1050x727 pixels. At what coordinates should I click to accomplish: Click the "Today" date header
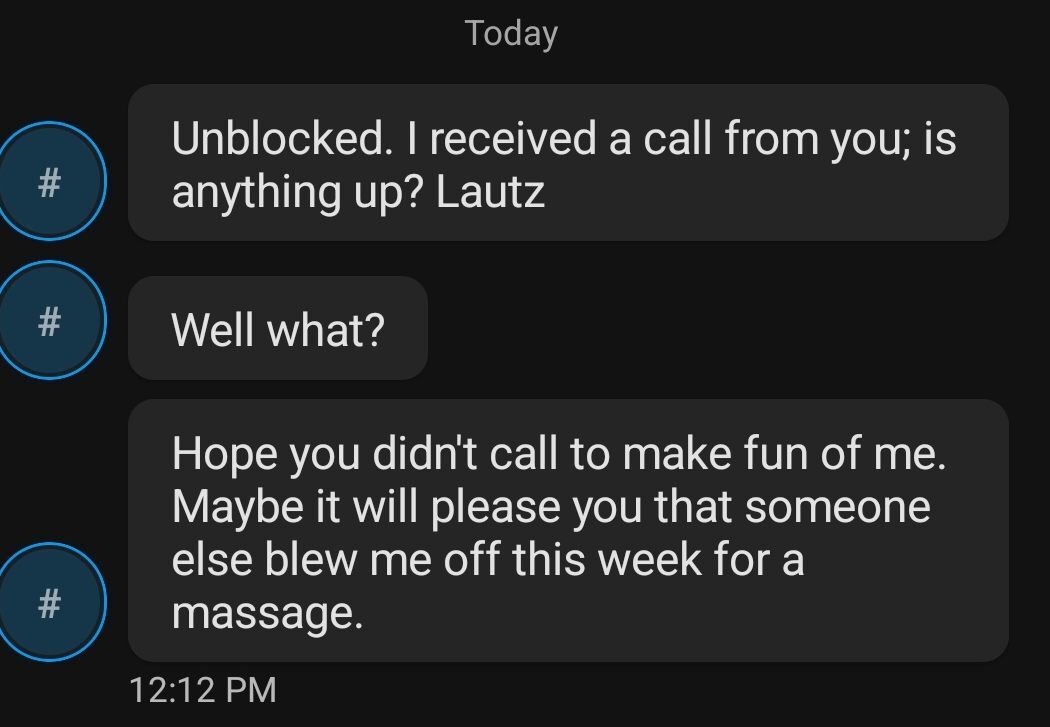point(511,33)
